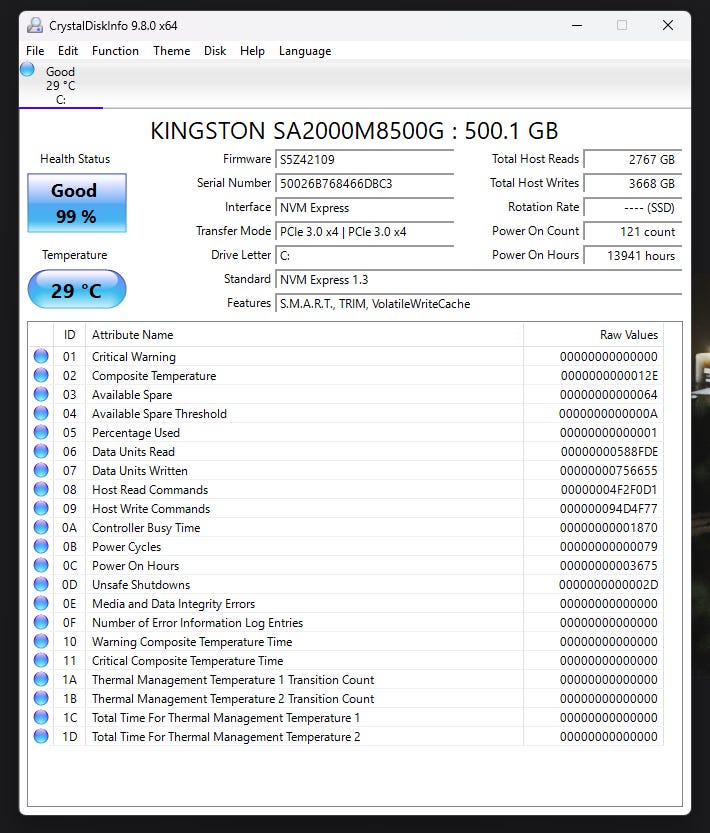Click the 29 °C temperature button
The width and height of the screenshot is (710, 833).
pos(77,290)
